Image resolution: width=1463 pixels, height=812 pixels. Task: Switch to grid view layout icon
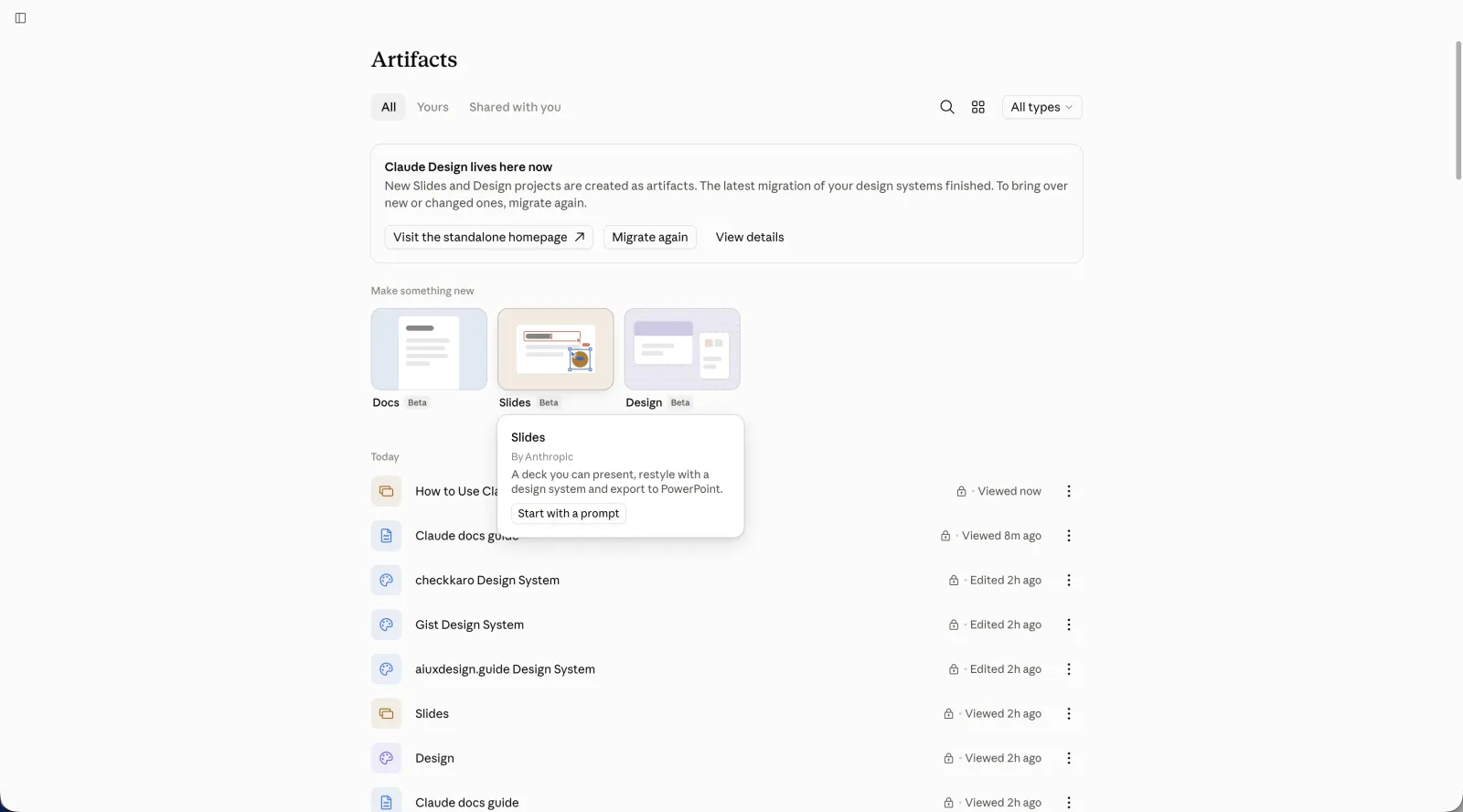978,107
